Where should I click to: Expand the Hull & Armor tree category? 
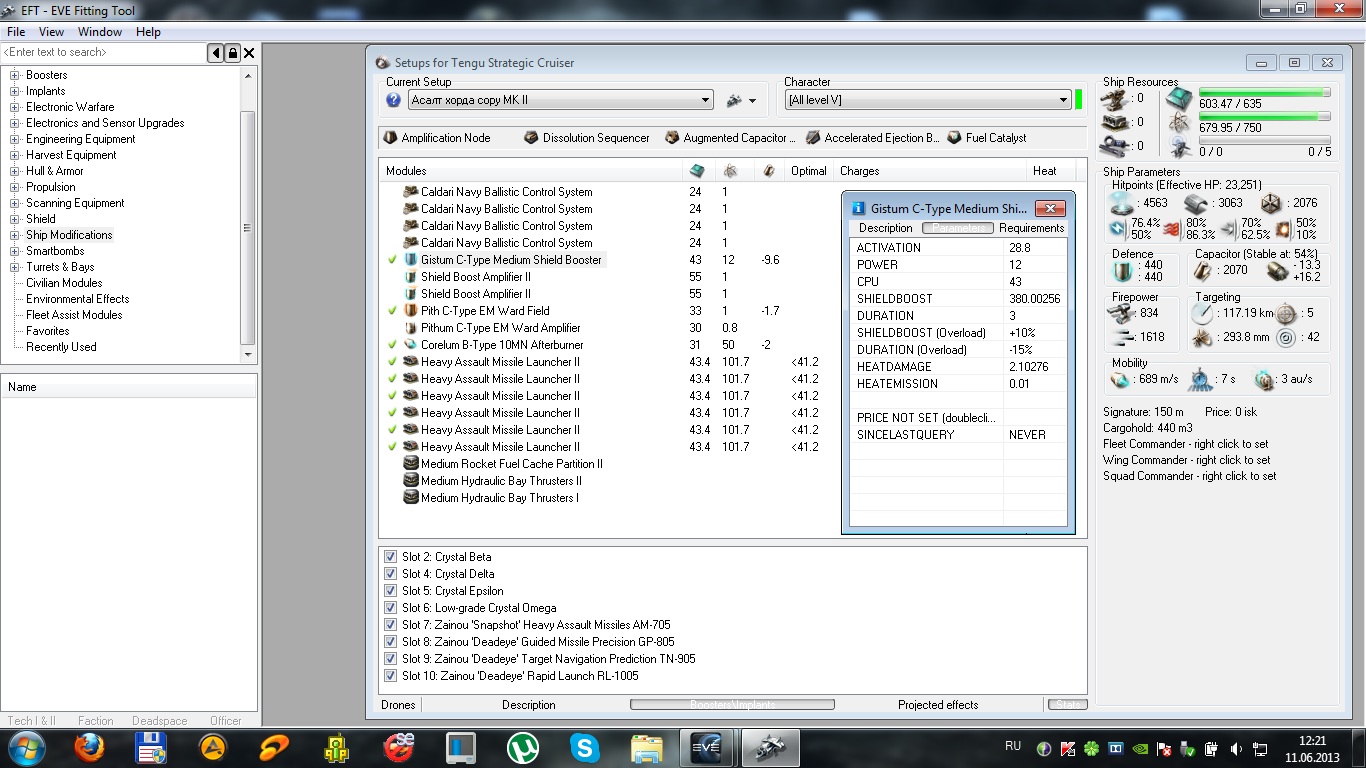click(x=15, y=171)
